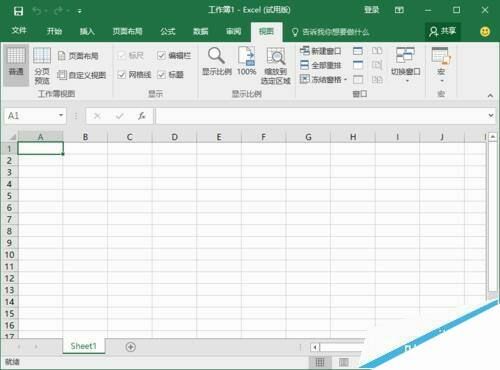Image resolution: width=500 pixels, height=370 pixels.
Task: Open the Formulas (公式) tab
Action: [167, 31]
